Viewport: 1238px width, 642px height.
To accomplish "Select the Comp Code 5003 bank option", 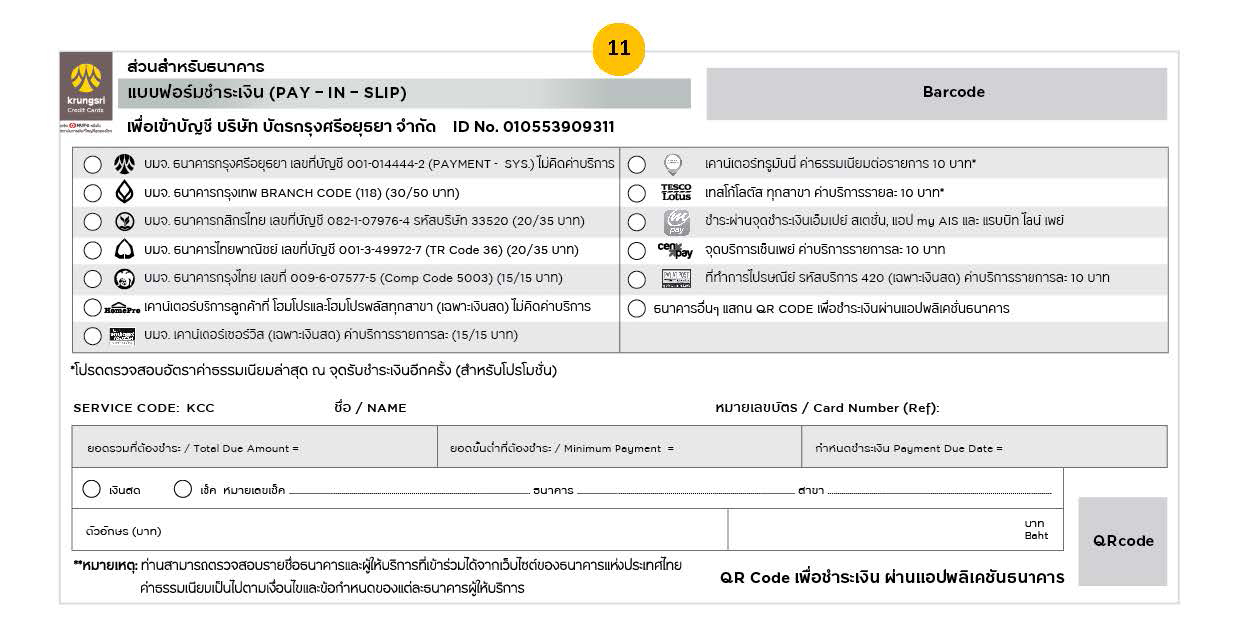I will click(92, 278).
